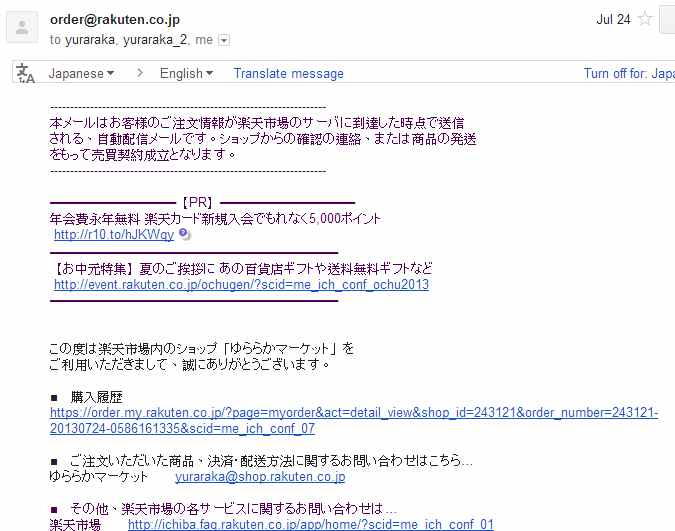This screenshot has height=531, width=675.
Task: Open the order.my.rakuten.co.jp purchase history link
Action: click(354, 420)
